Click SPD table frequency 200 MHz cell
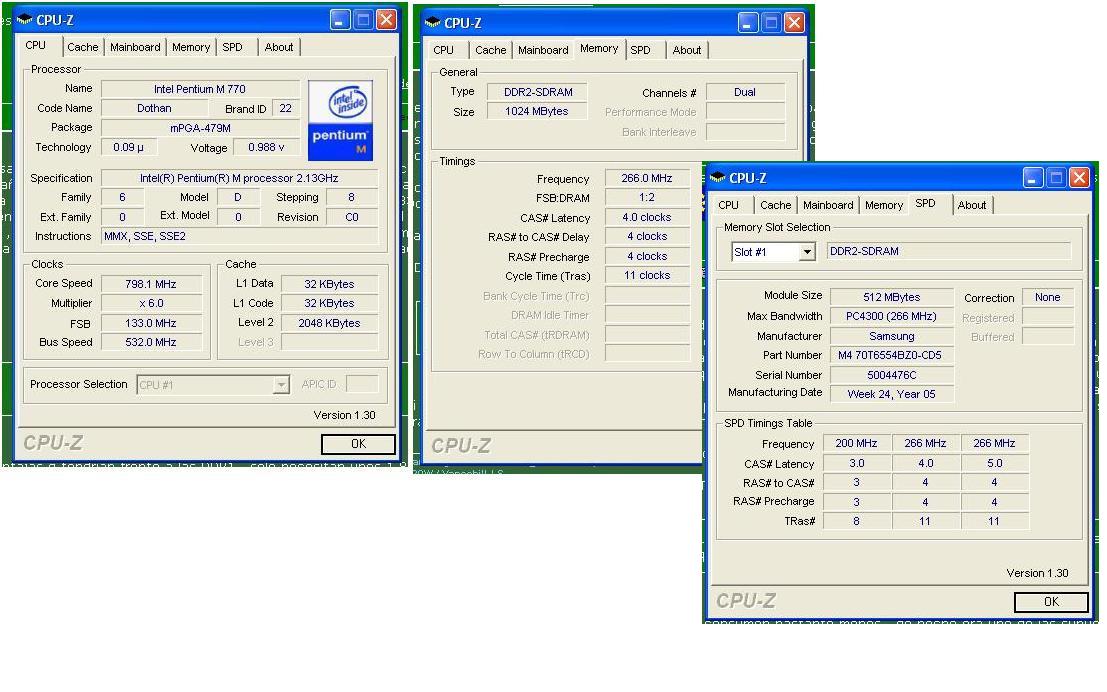This screenshot has width=1107, height=692. [856, 443]
